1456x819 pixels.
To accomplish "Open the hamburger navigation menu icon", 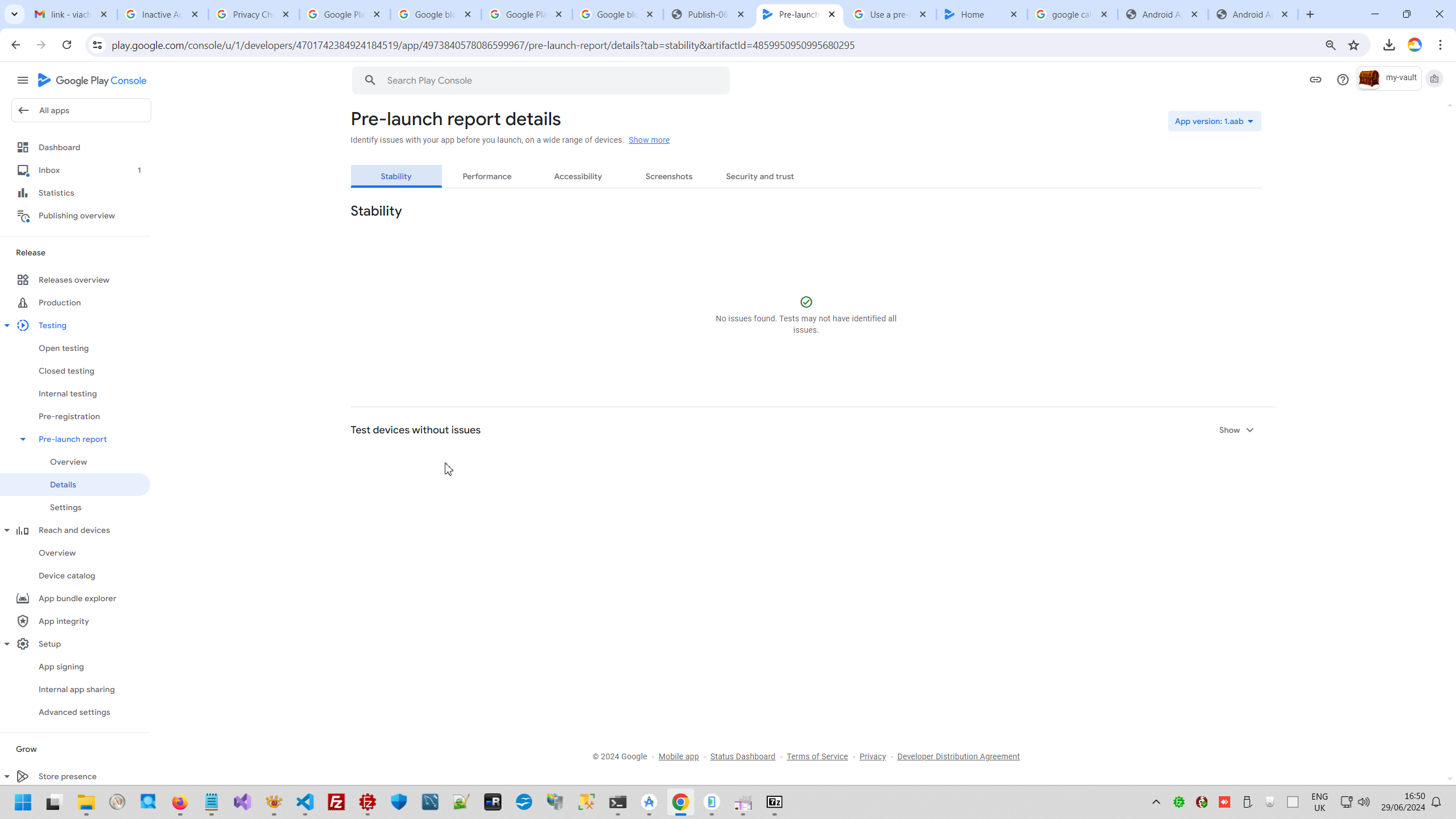I will 23,80.
